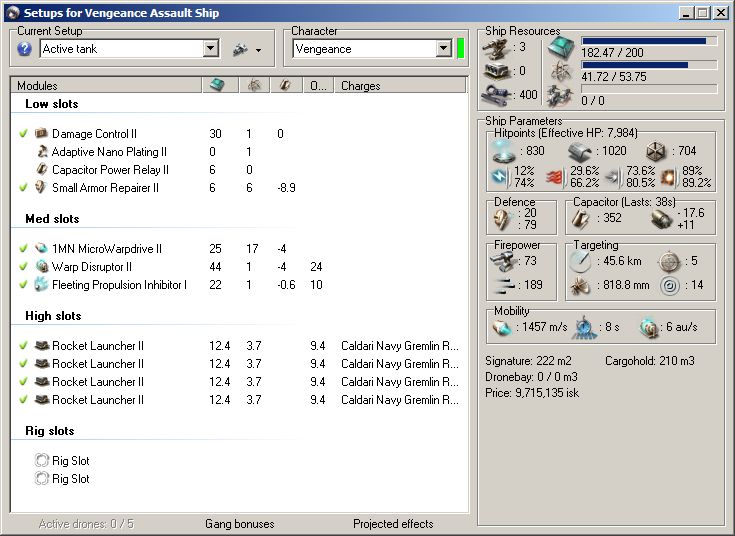Toggle the second Rocket Launcher II checkmark

23,363
